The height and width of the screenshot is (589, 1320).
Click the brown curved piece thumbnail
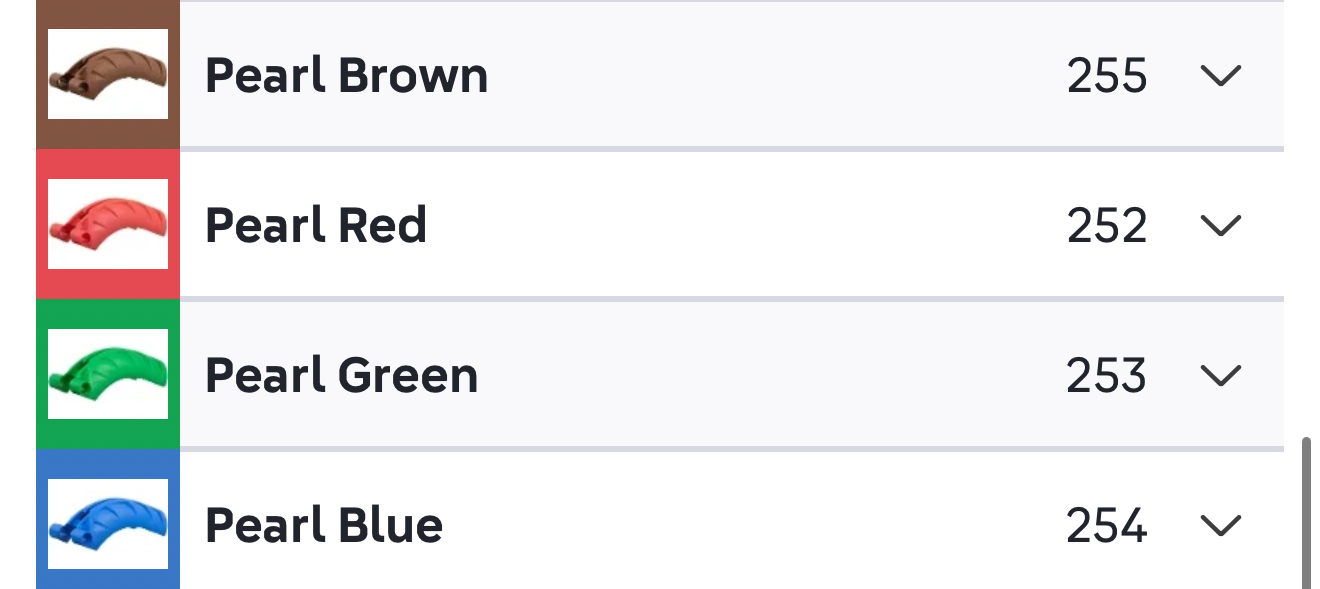click(108, 74)
